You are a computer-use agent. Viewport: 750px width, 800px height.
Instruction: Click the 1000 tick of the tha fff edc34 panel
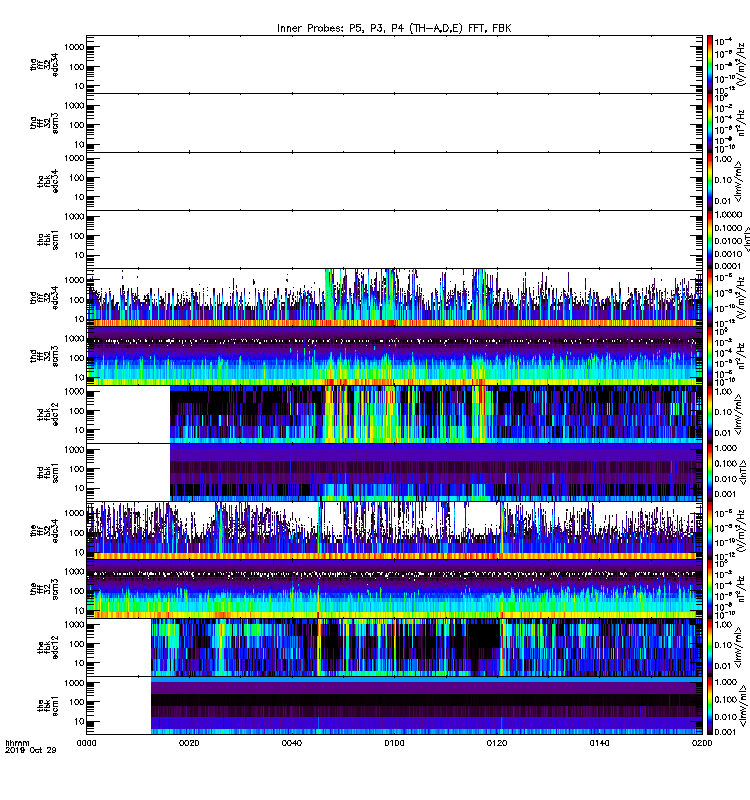[74, 47]
